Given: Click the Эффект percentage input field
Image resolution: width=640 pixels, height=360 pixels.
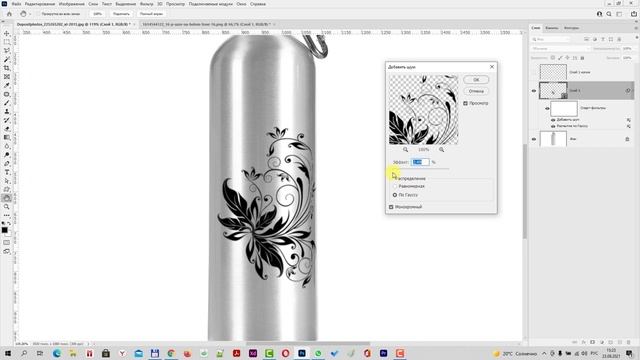Looking at the screenshot, I should (420, 162).
